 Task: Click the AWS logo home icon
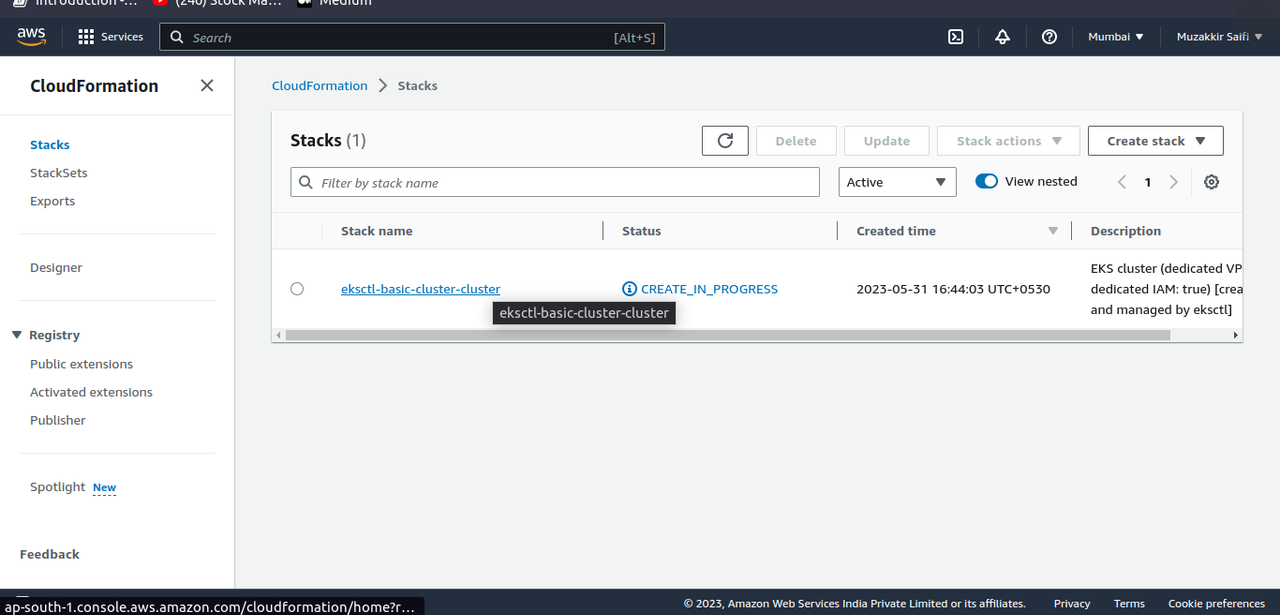pos(31,36)
